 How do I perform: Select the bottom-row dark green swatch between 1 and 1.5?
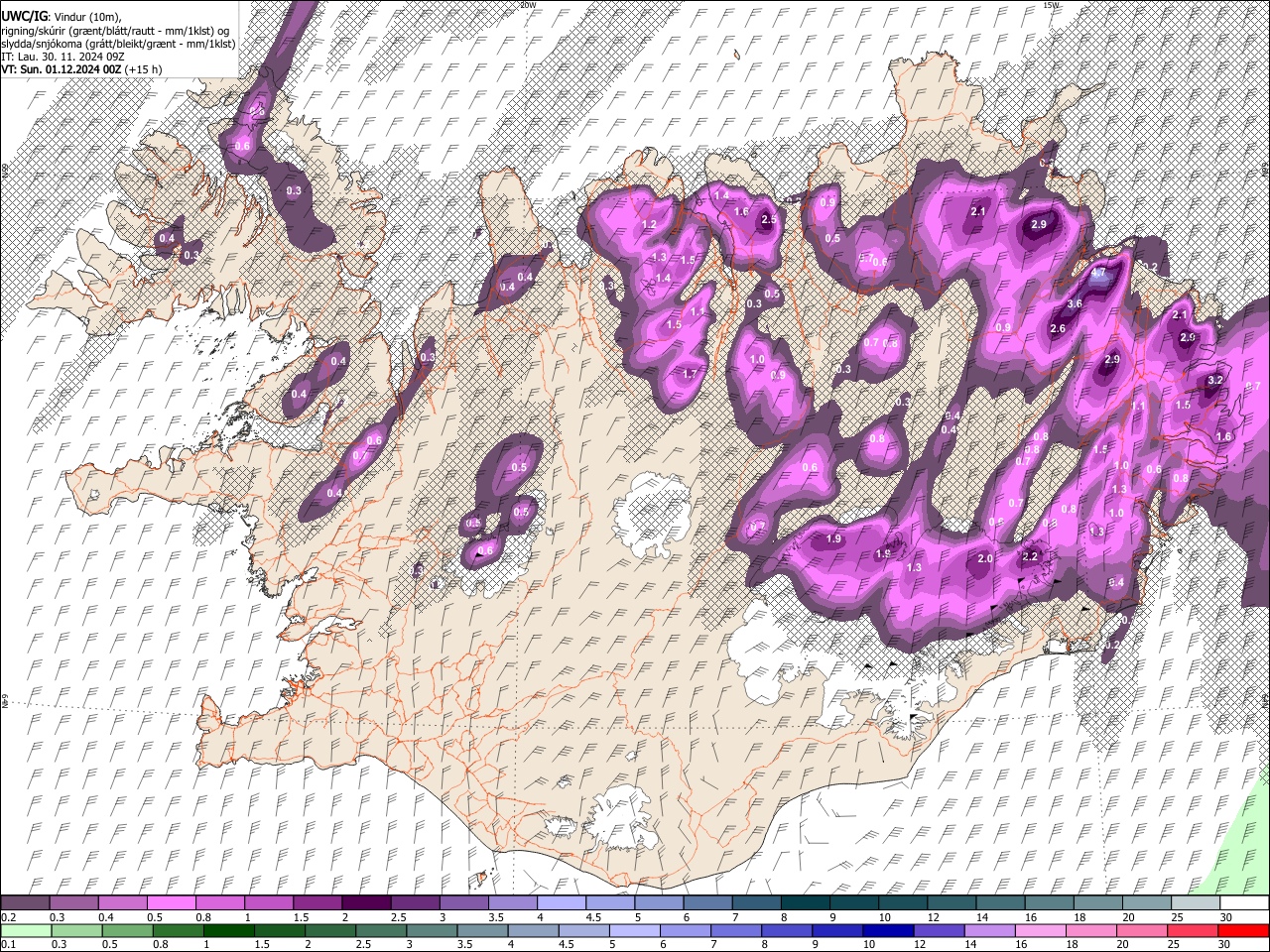coord(229,930)
